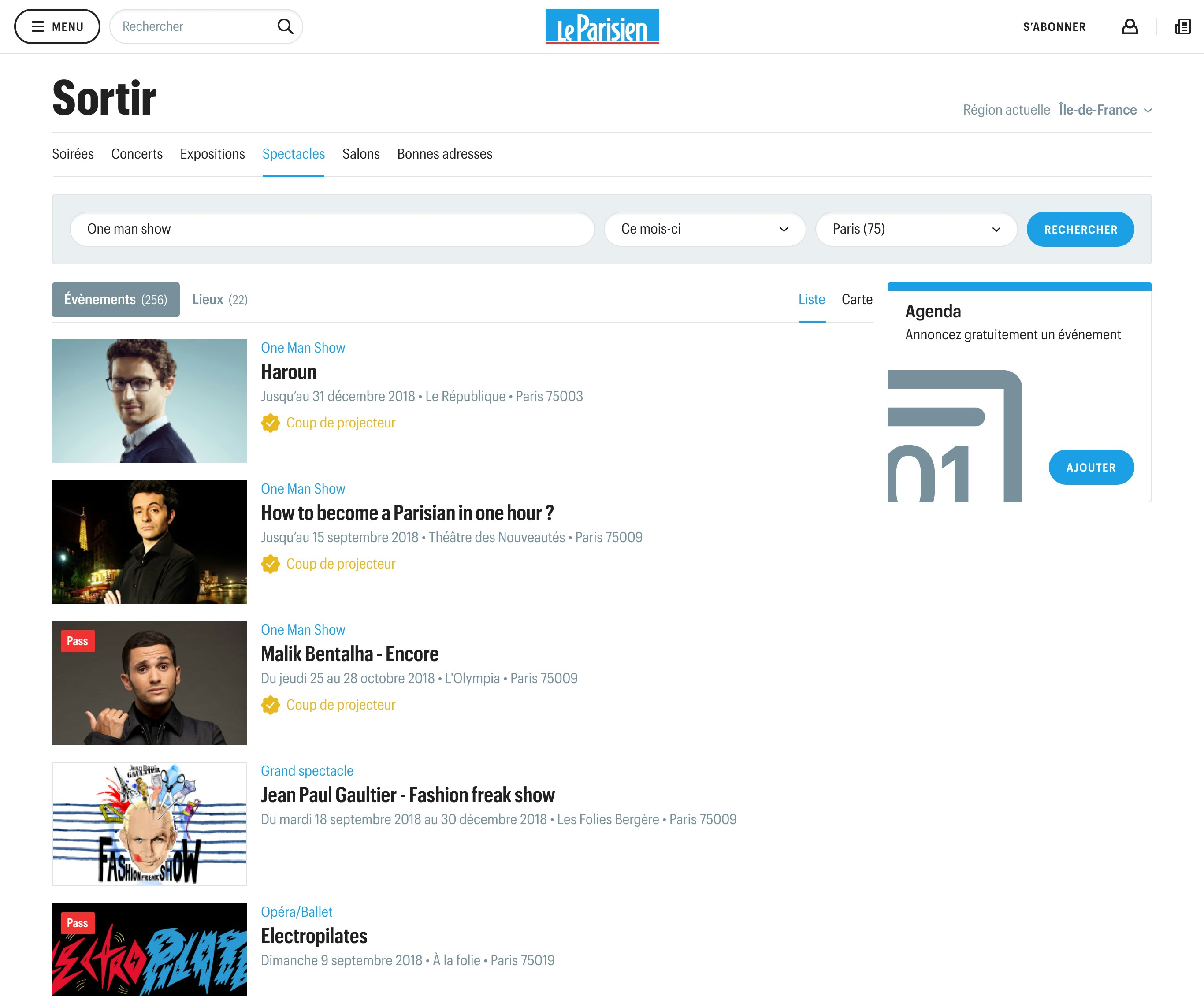This screenshot has width=1204, height=996.
Task: Open the Jean Paul Gaultier show thumbnail
Action: tap(149, 824)
